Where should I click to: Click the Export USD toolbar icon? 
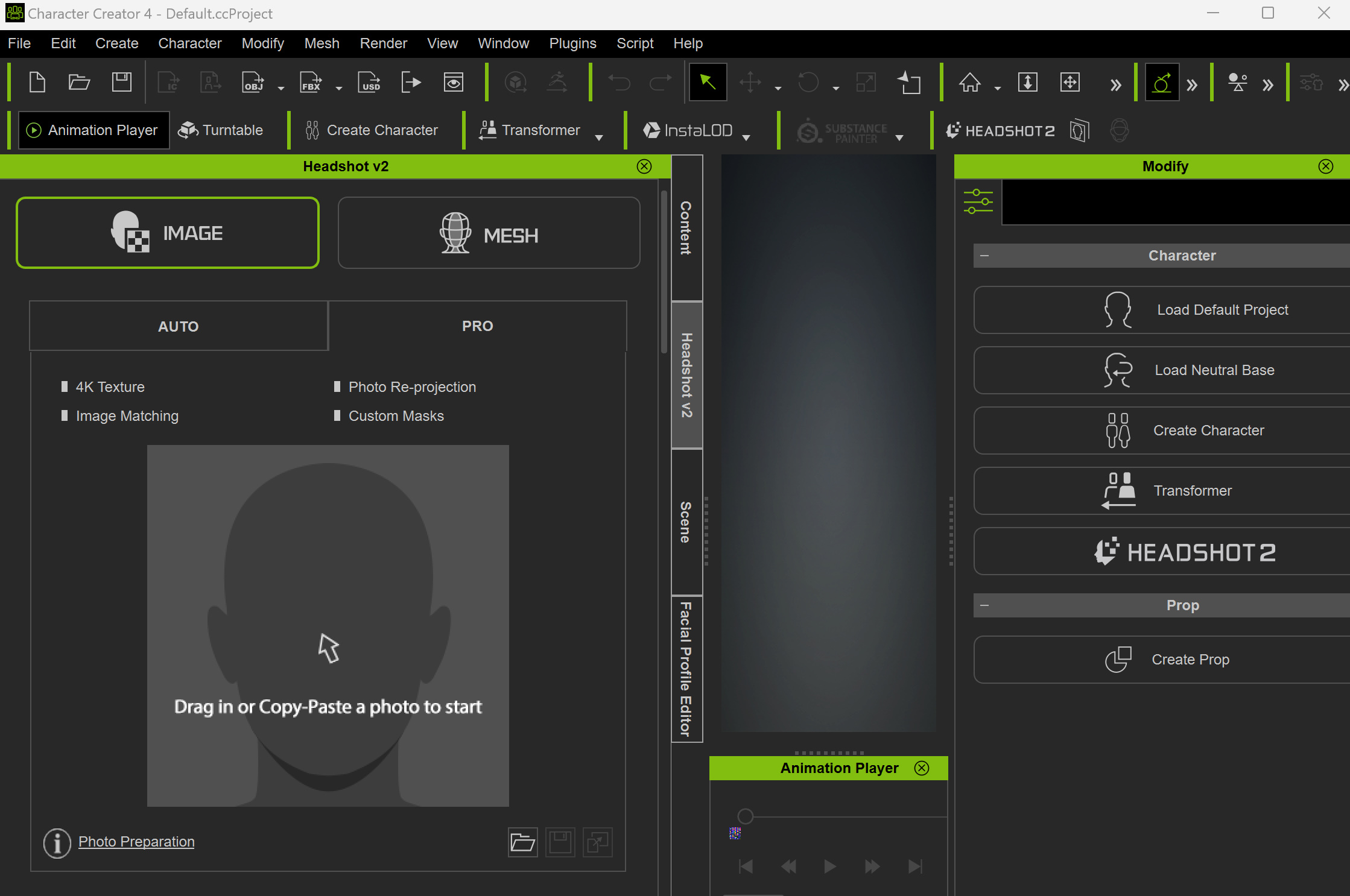point(369,82)
